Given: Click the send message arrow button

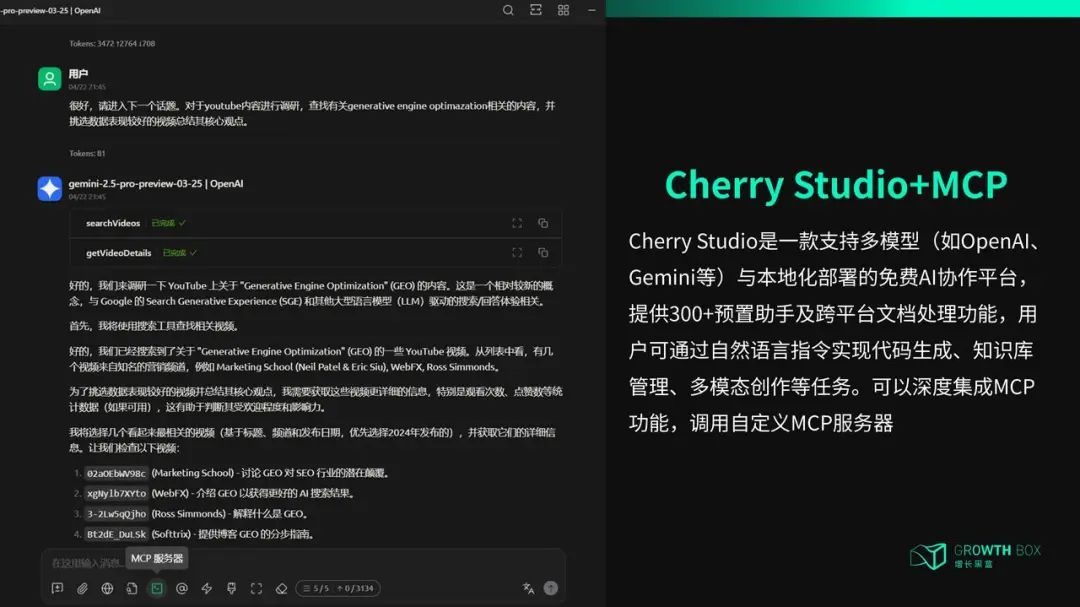Looking at the screenshot, I should 551,588.
